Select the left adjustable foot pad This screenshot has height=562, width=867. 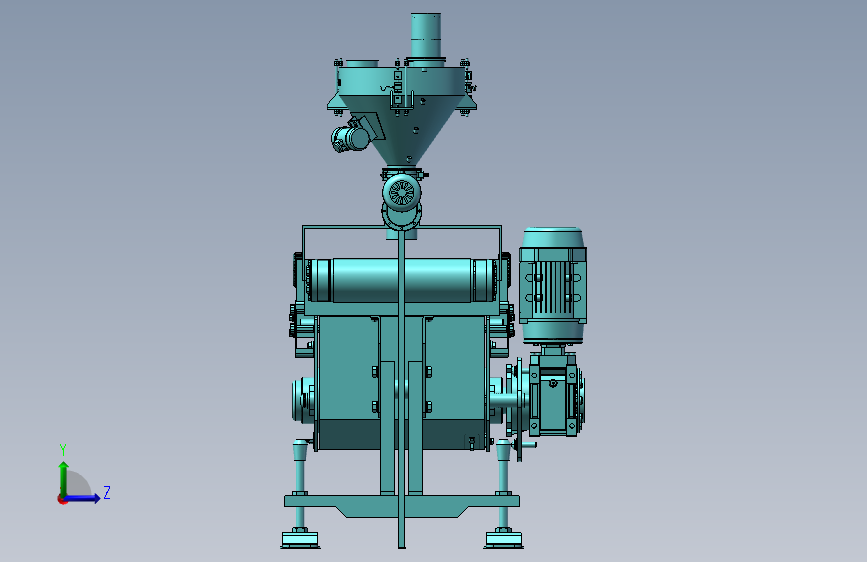pyautogui.click(x=300, y=539)
